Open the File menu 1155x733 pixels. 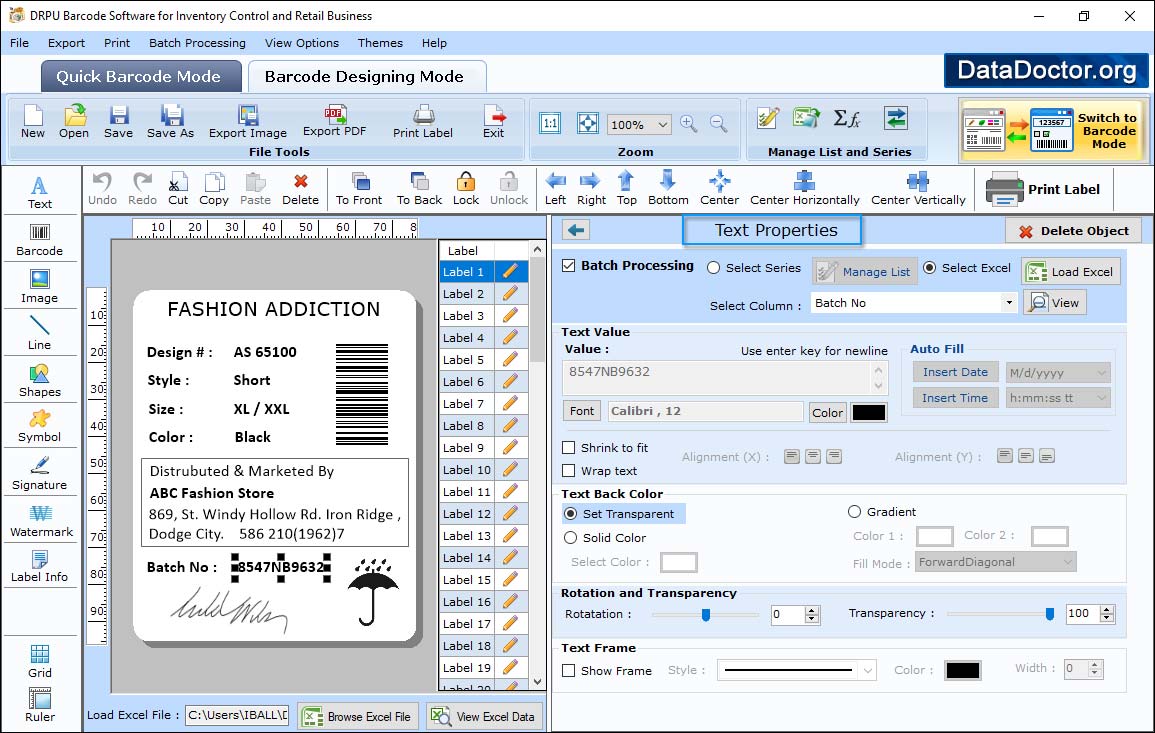pos(19,43)
